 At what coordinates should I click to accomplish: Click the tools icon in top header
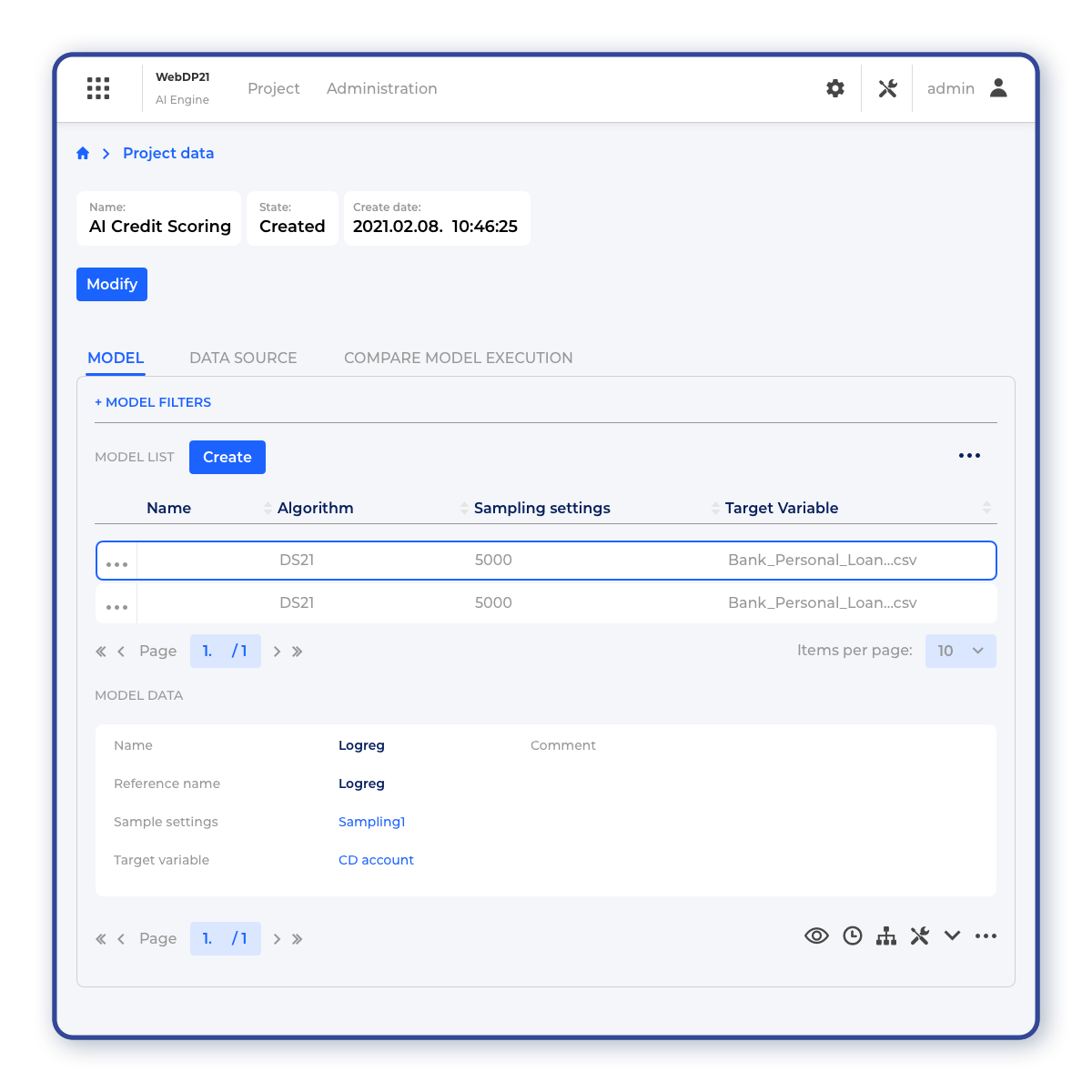[887, 88]
